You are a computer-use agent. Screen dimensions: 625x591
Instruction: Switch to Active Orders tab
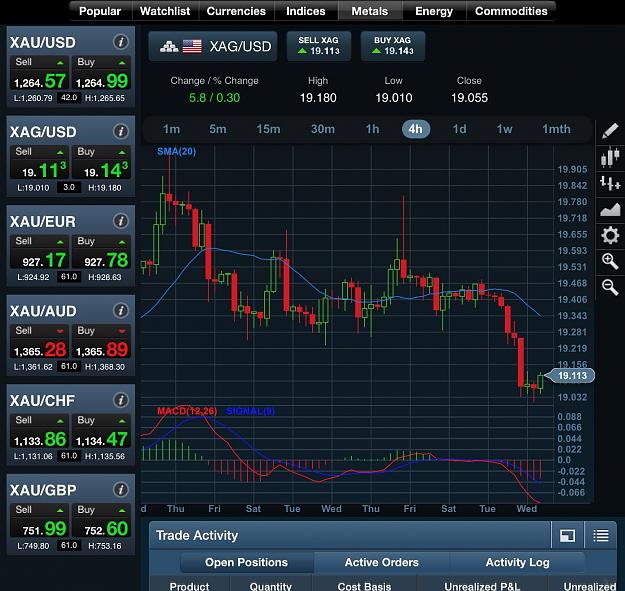(x=381, y=562)
